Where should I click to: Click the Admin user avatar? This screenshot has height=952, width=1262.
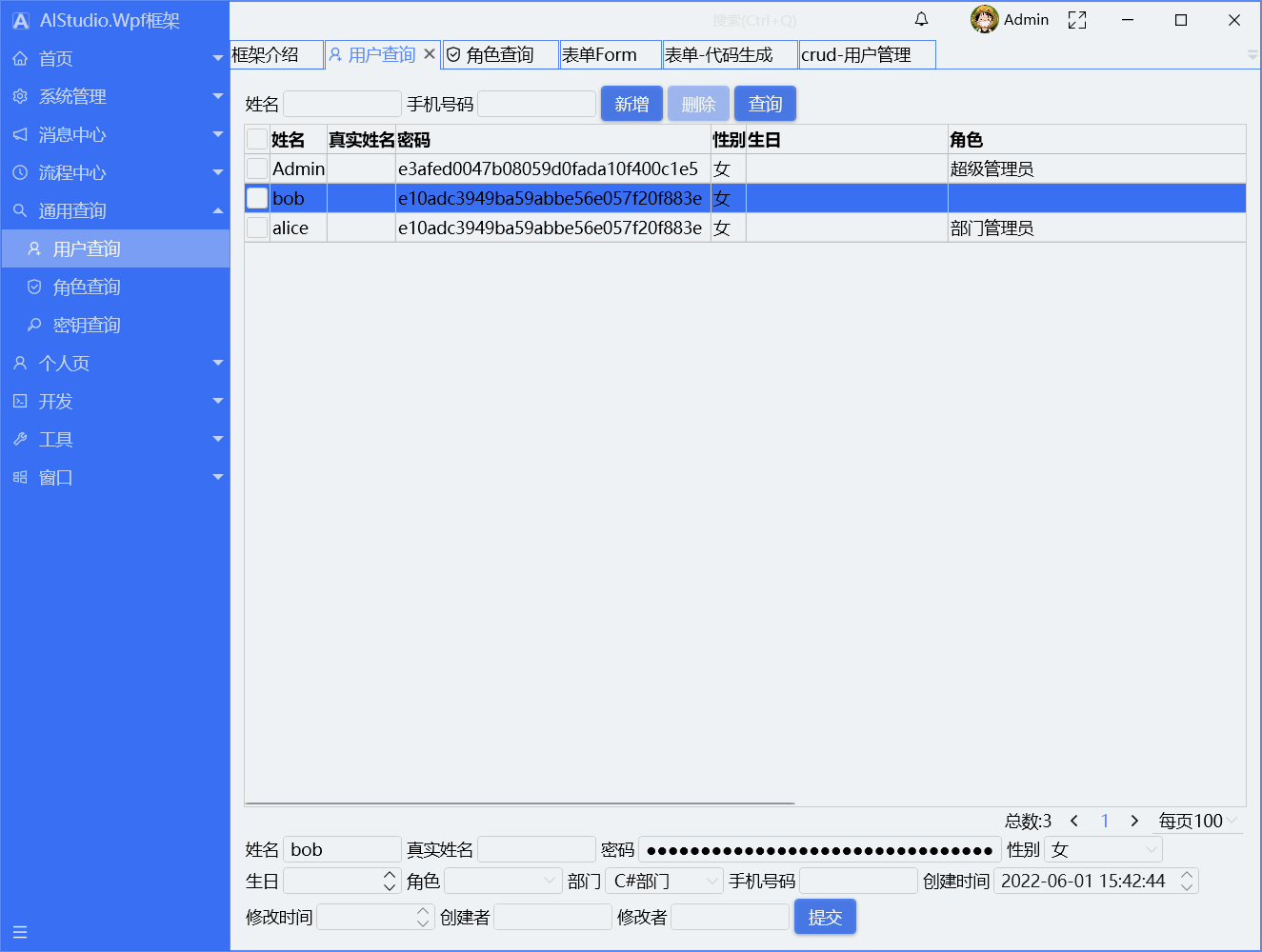pyautogui.click(x=984, y=19)
